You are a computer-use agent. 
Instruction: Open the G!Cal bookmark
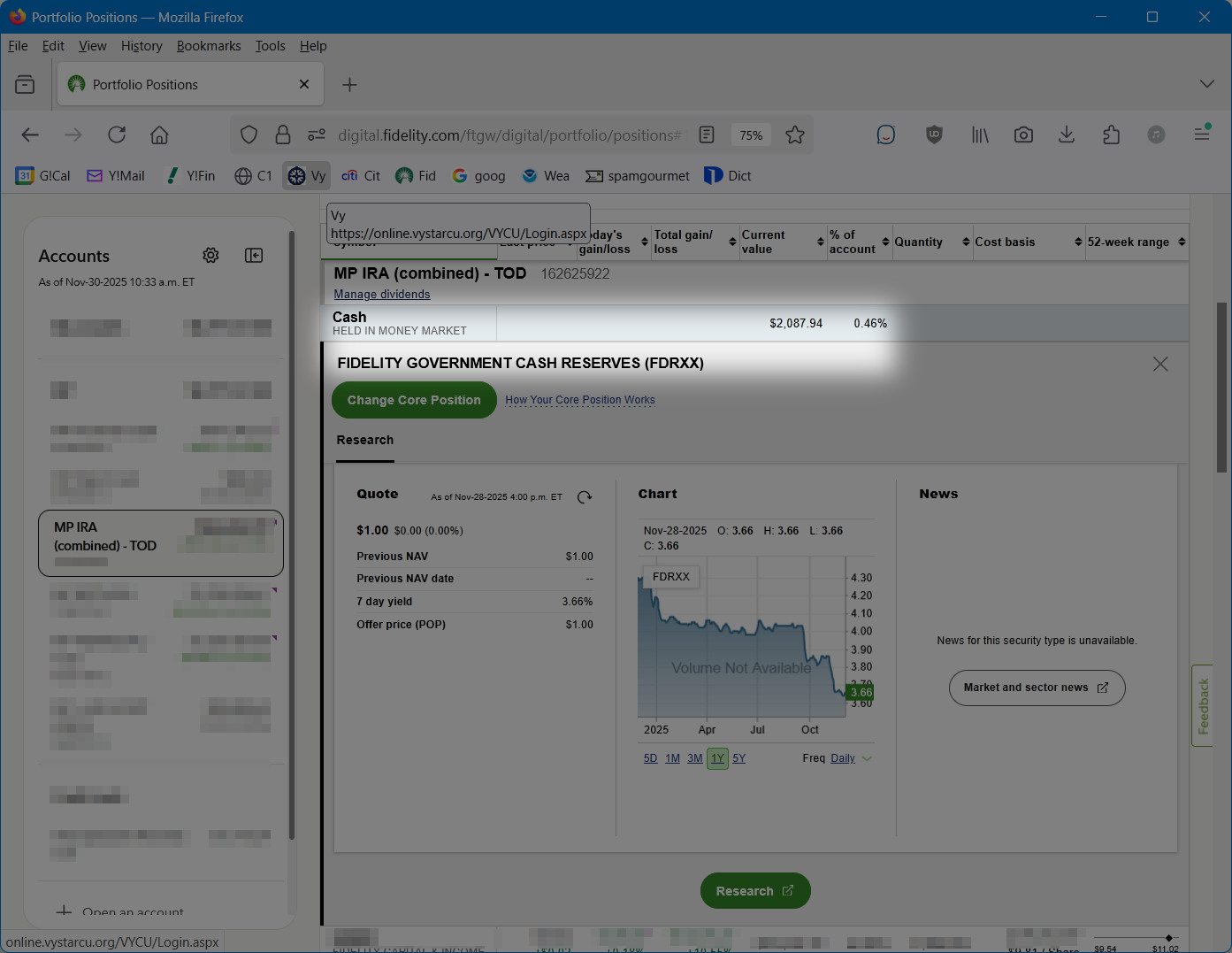pos(42,176)
